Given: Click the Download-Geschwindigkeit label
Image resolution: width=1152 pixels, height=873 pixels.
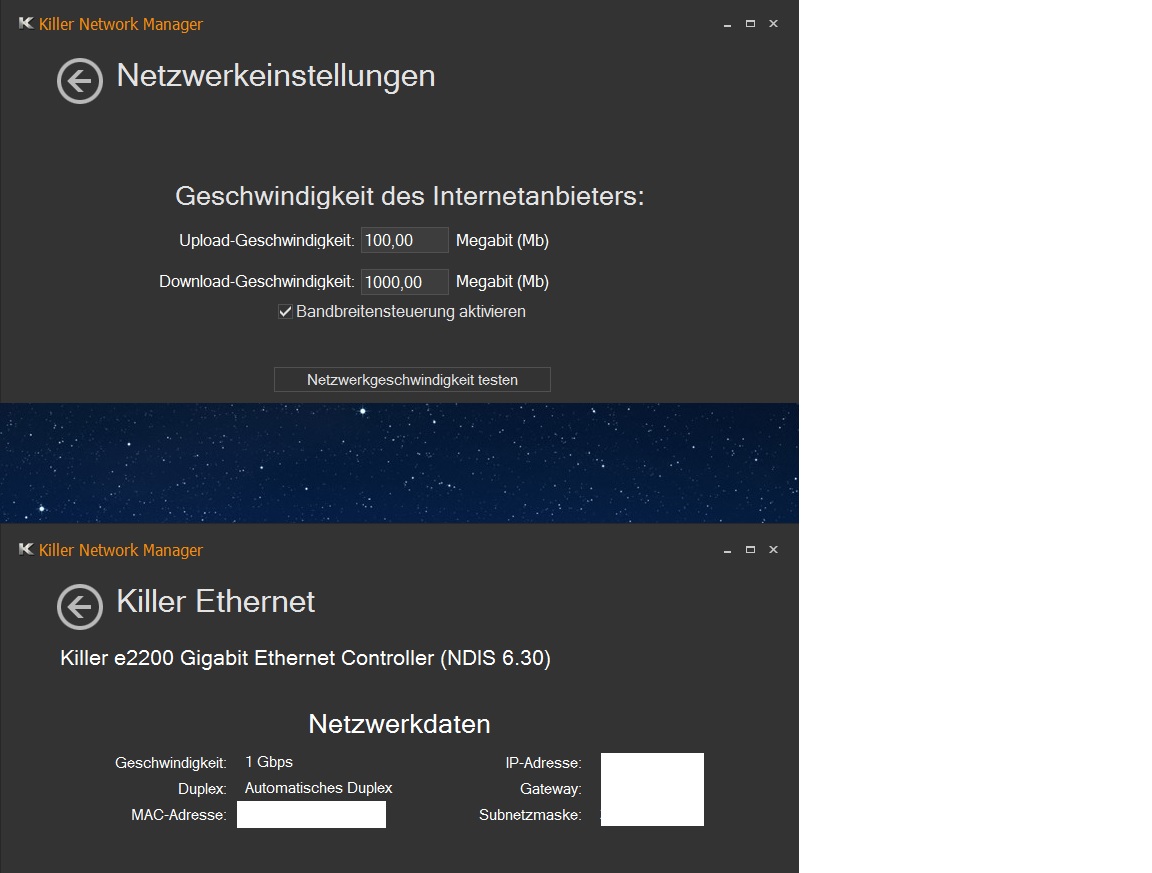Looking at the screenshot, I should pyautogui.click(x=257, y=282).
